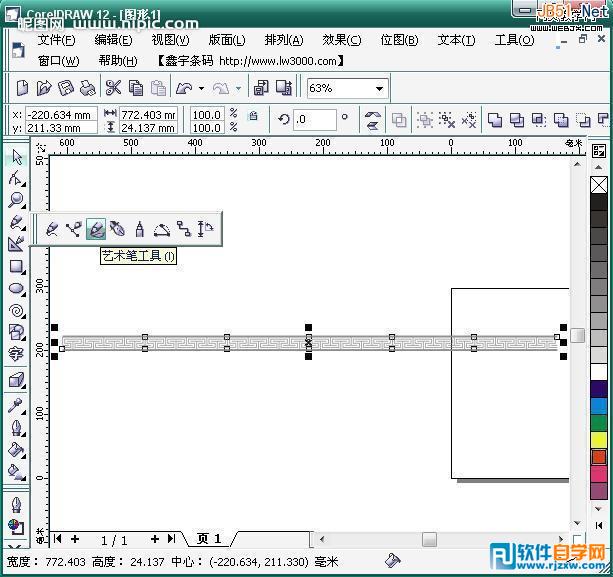
Task: Pick the yellow swatch in color palette
Action: tap(599, 440)
